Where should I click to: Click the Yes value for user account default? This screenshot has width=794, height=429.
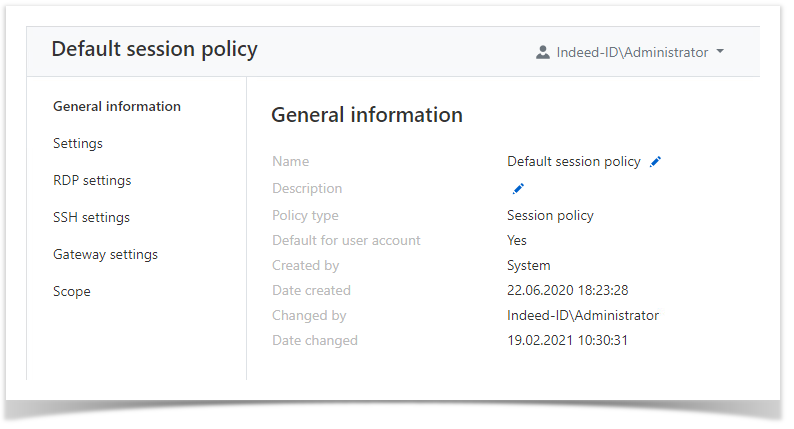tap(517, 241)
